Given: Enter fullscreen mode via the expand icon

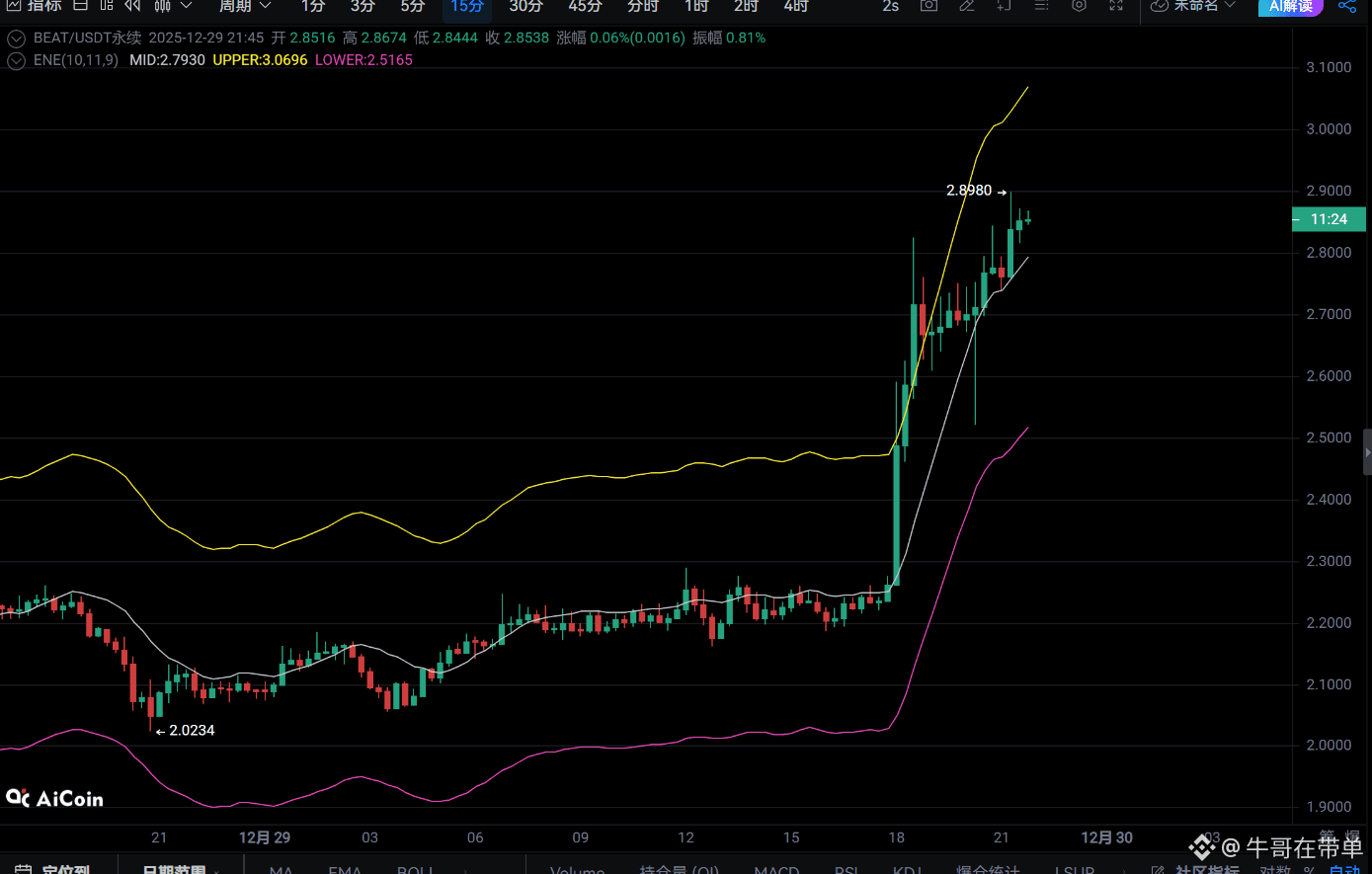Looking at the screenshot, I should tap(1116, 8).
